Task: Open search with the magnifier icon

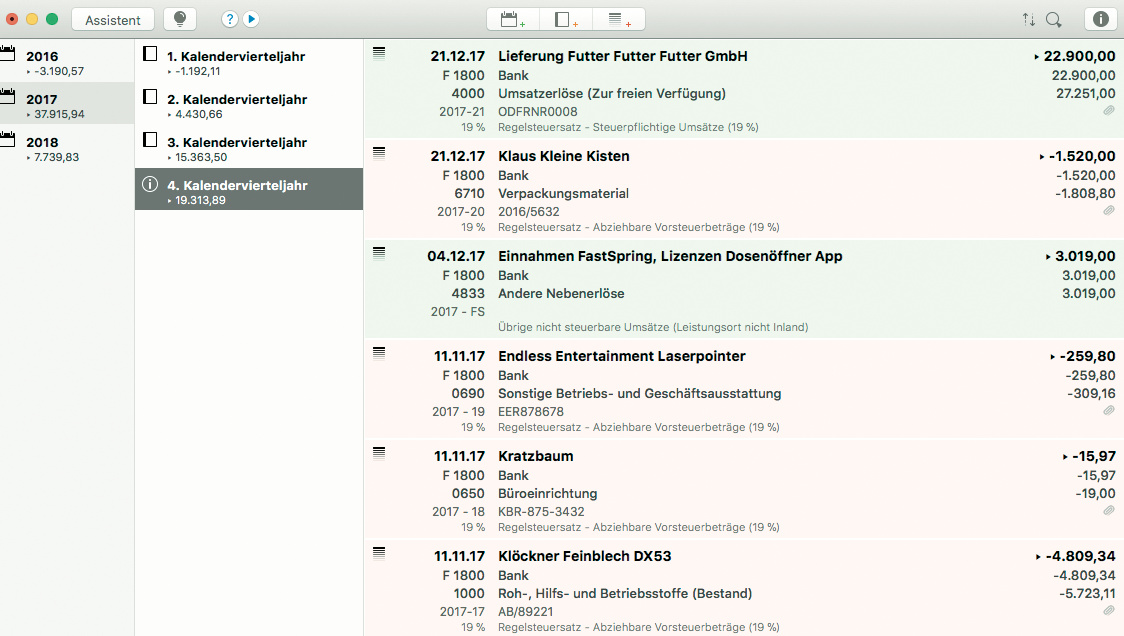Action: click(x=1053, y=19)
